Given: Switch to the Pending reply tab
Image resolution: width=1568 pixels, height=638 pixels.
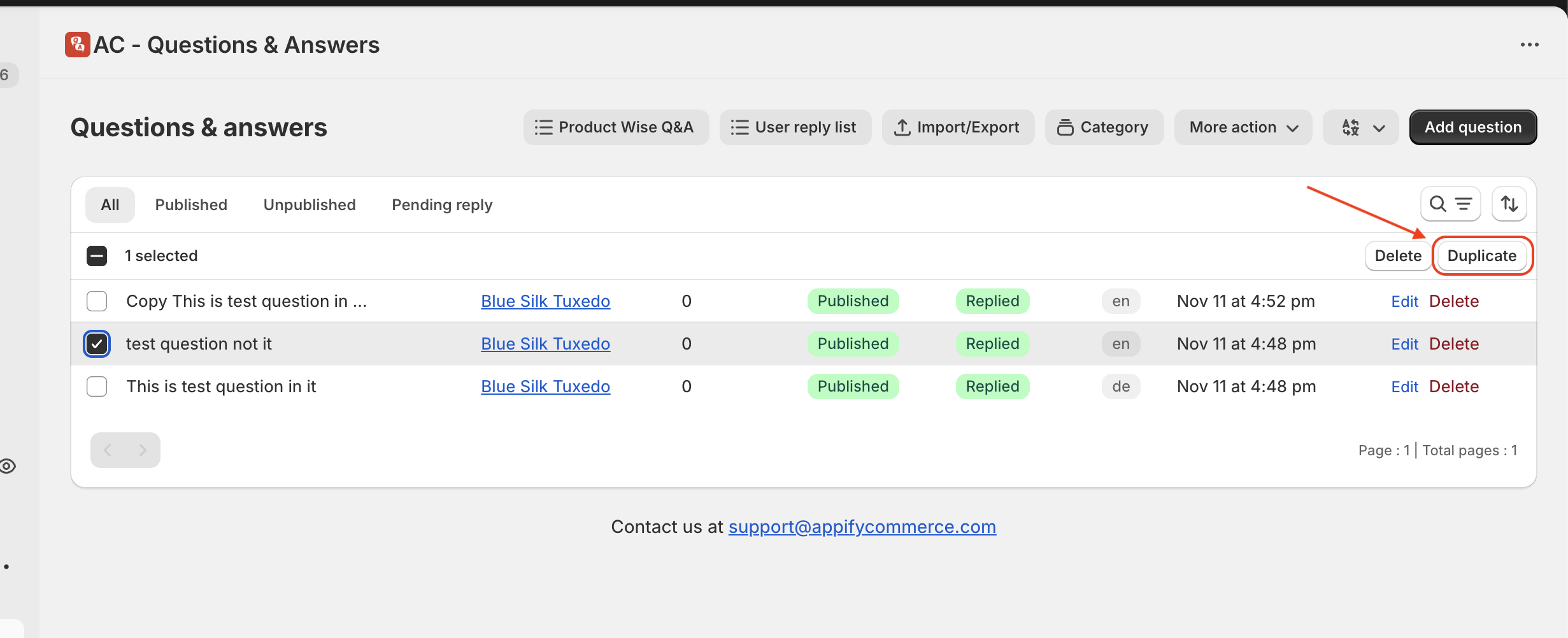Looking at the screenshot, I should (442, 205).
